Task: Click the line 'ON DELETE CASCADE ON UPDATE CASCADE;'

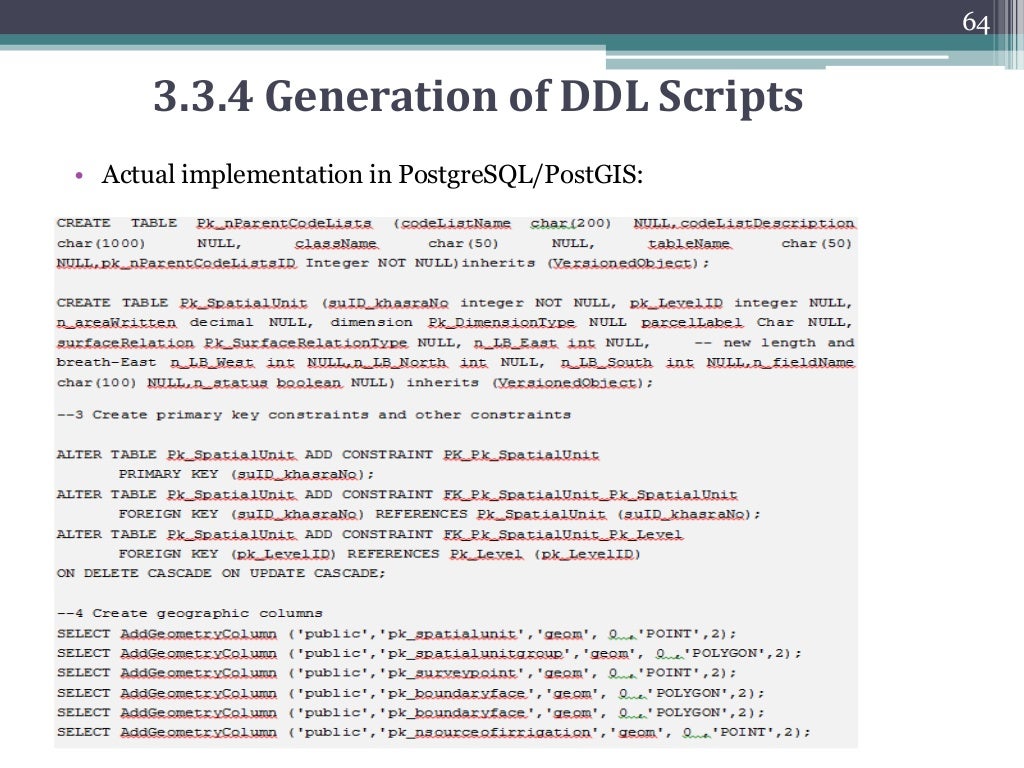Action: [221, 573]
